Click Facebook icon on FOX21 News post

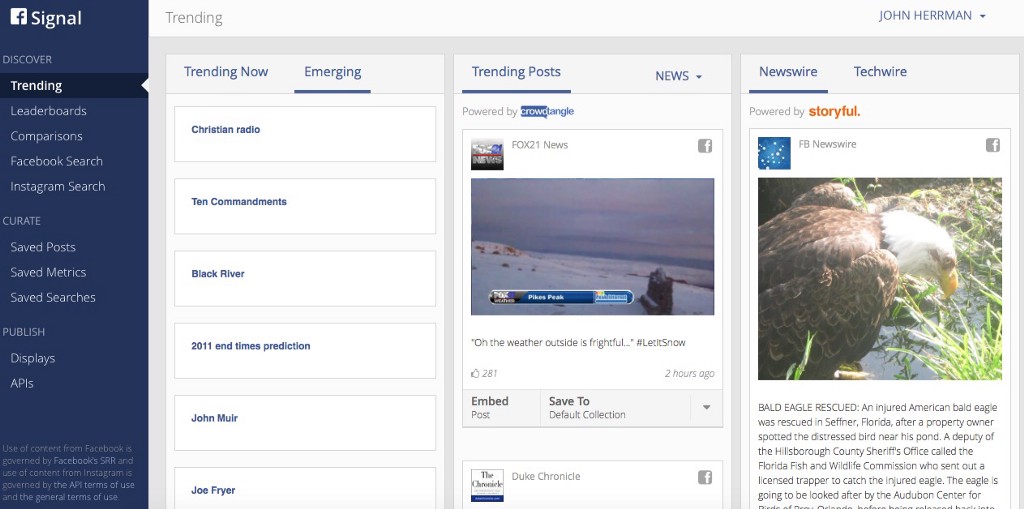pyautogui.click(x=705, y=146)
